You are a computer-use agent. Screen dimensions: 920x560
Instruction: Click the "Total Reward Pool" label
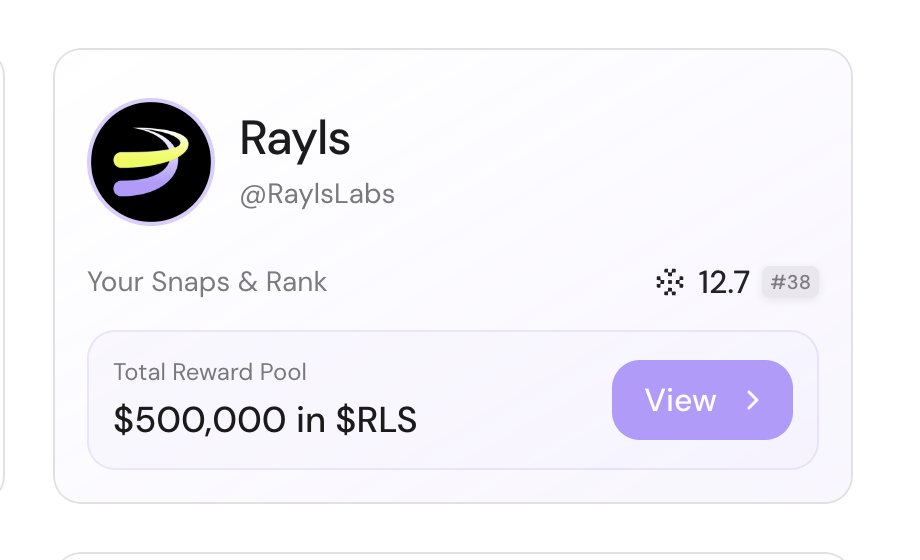click(210, 373)
